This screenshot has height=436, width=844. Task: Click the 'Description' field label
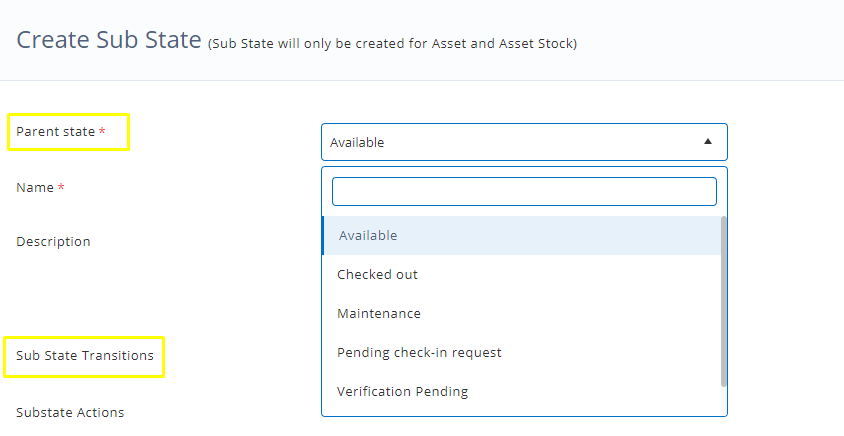(53, 242)
